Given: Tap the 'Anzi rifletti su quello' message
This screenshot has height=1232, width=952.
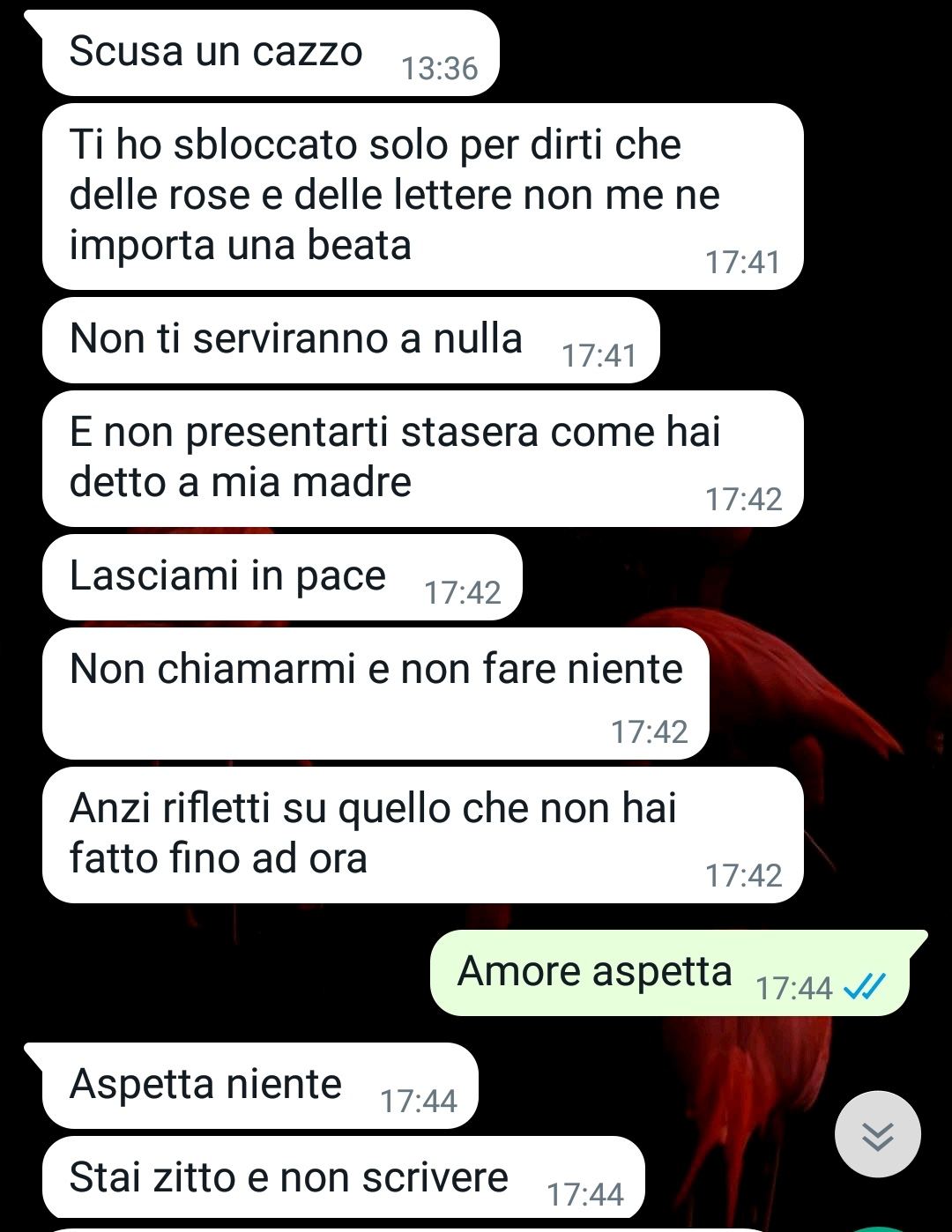Looking at the screenshot, I should click(423, 835).
